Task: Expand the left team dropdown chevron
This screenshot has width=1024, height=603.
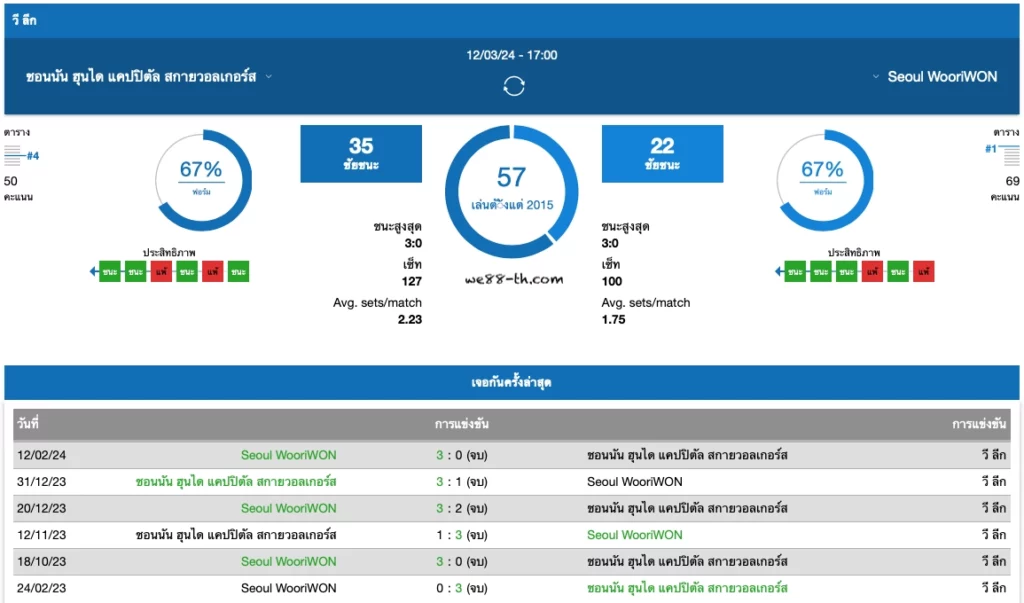Action: (x=268, y=76)
